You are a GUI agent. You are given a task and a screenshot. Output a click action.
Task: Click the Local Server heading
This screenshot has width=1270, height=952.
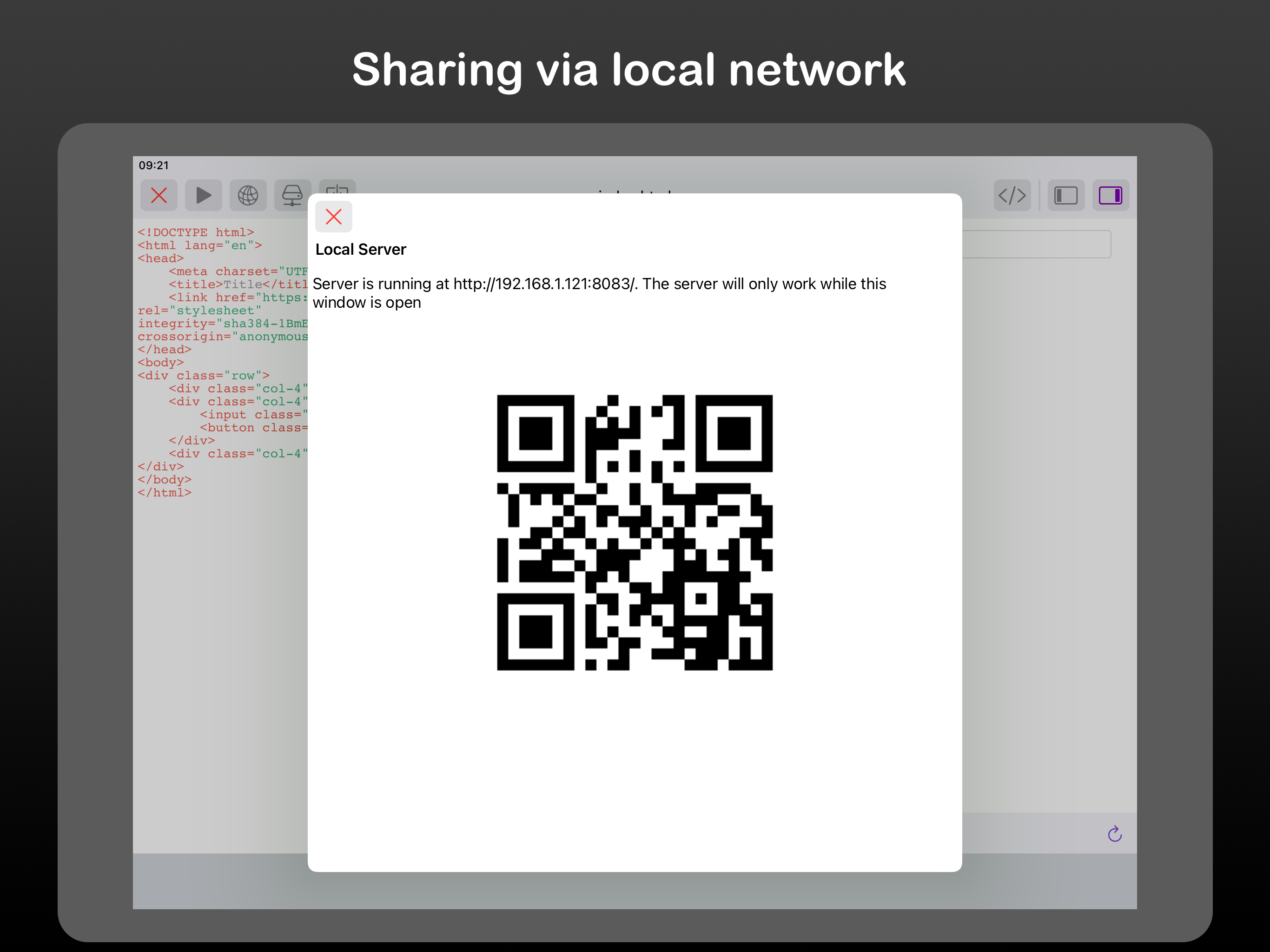[x=361, y=250]
